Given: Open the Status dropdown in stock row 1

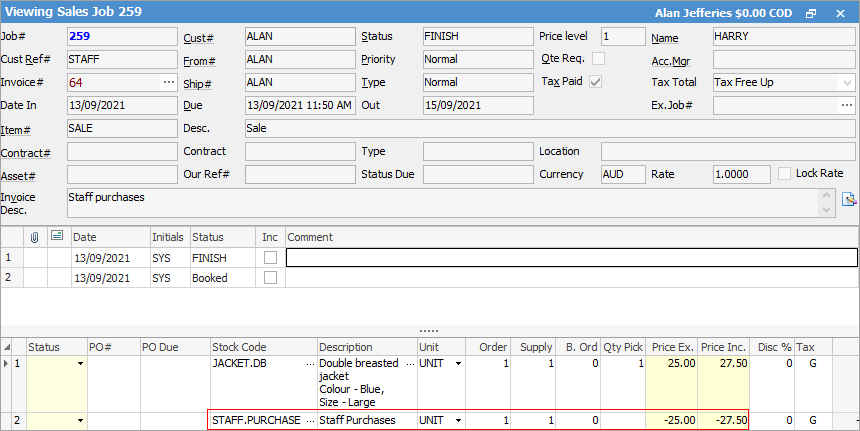Looking at the screenshot, I should (x=79, y=364).
